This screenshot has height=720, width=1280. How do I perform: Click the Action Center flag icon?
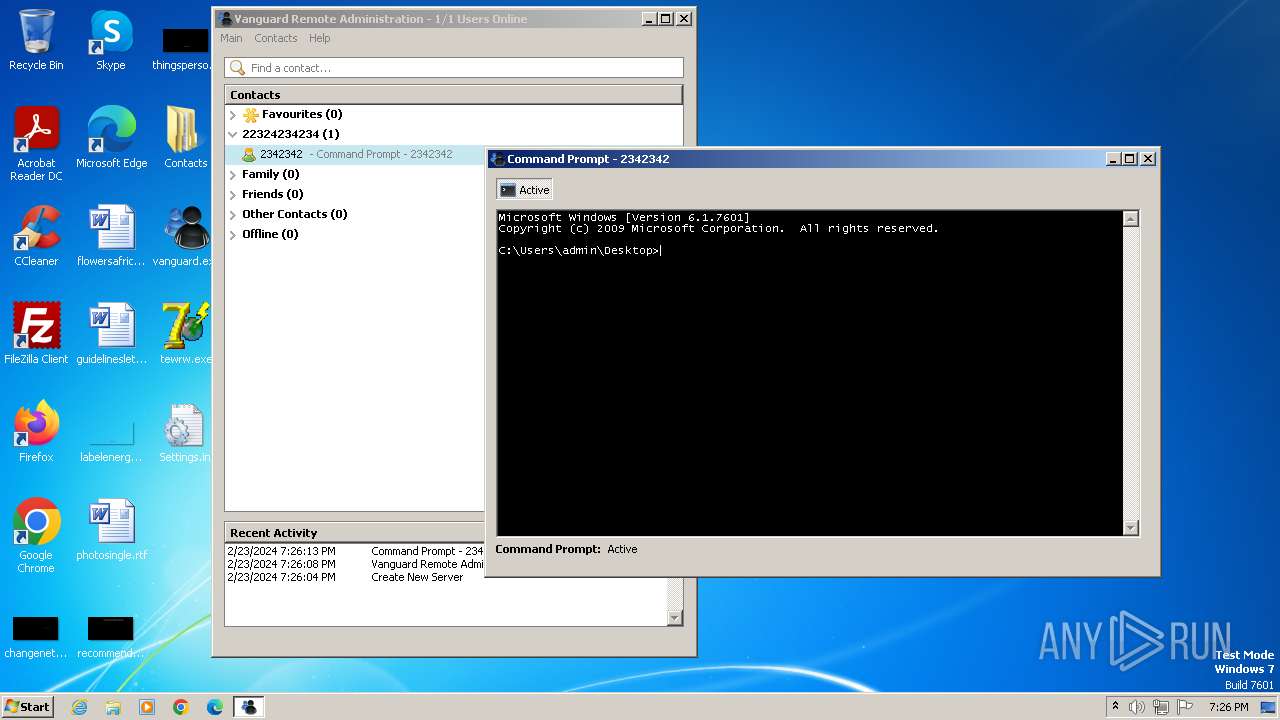pos(1185,707)
